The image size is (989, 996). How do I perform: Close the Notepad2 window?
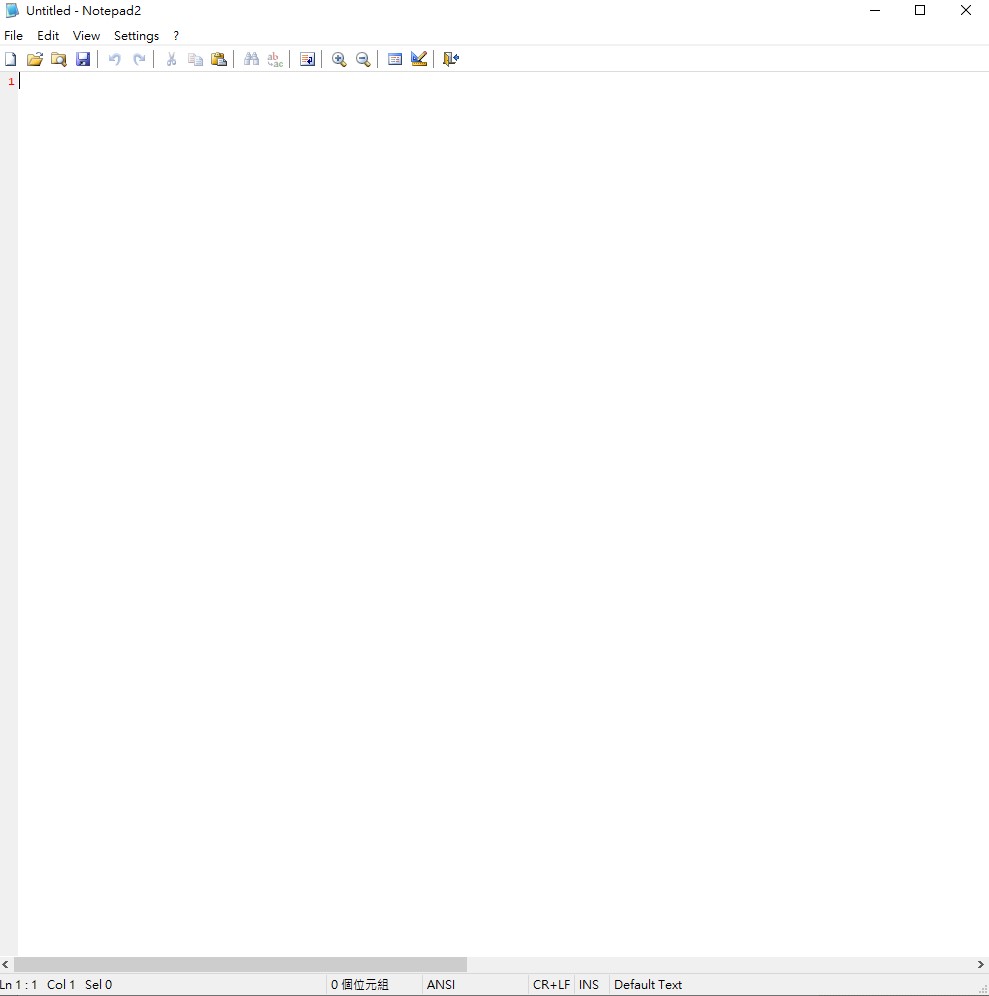coord(965,10)
